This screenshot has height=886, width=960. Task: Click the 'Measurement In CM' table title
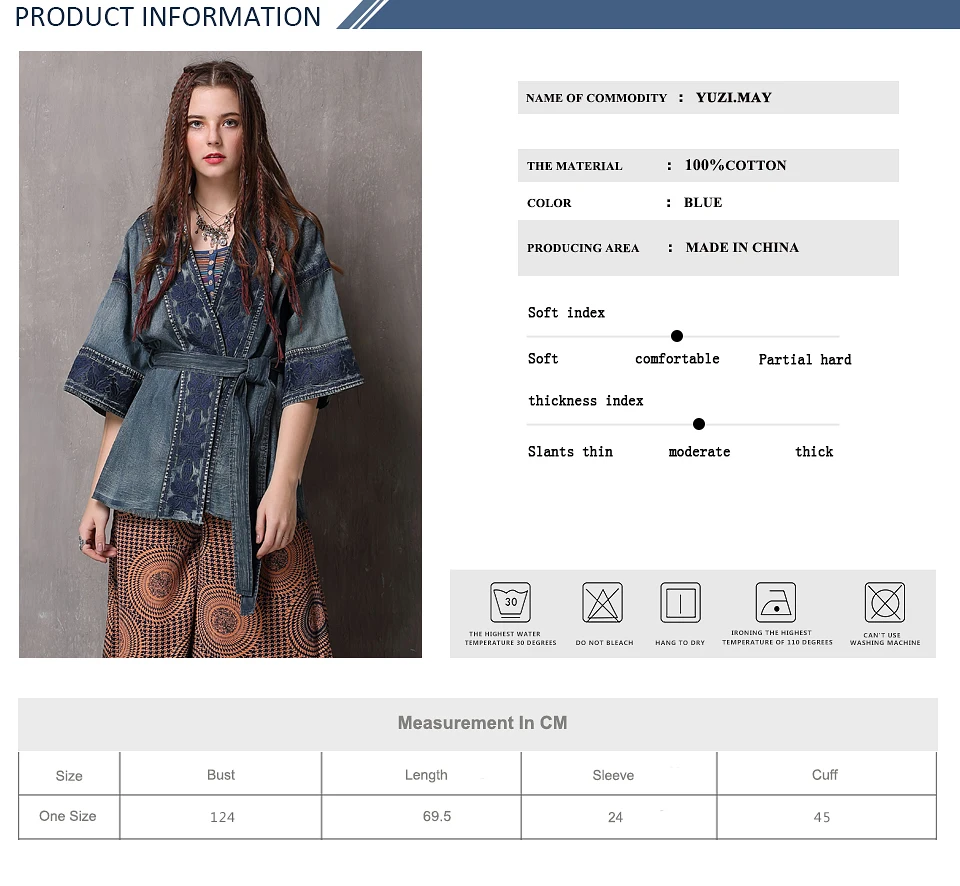click(x=482, y=723)
